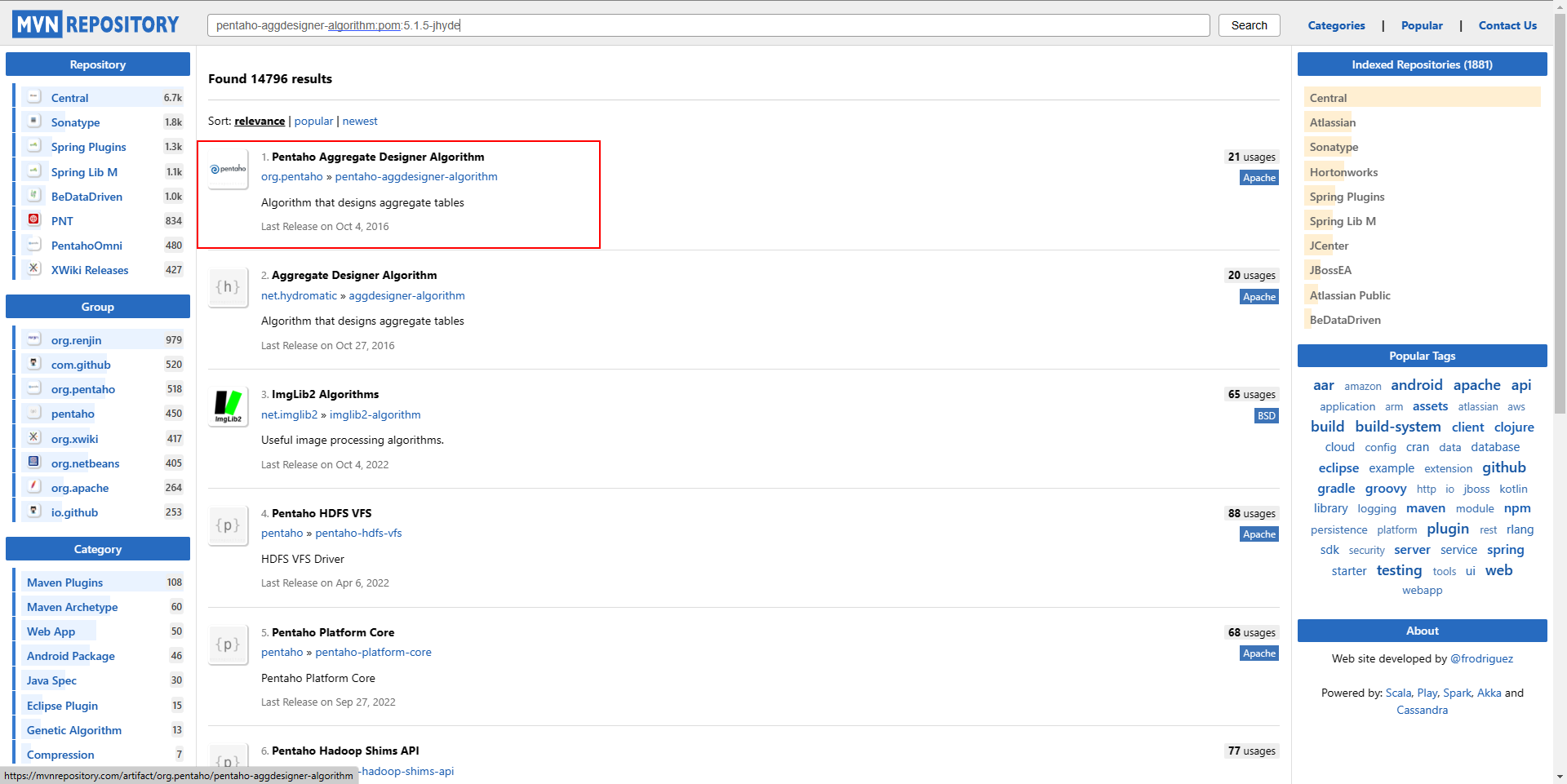Click into the search query input field
Viewport: 1567px width, 784px height.
(708, 25)
